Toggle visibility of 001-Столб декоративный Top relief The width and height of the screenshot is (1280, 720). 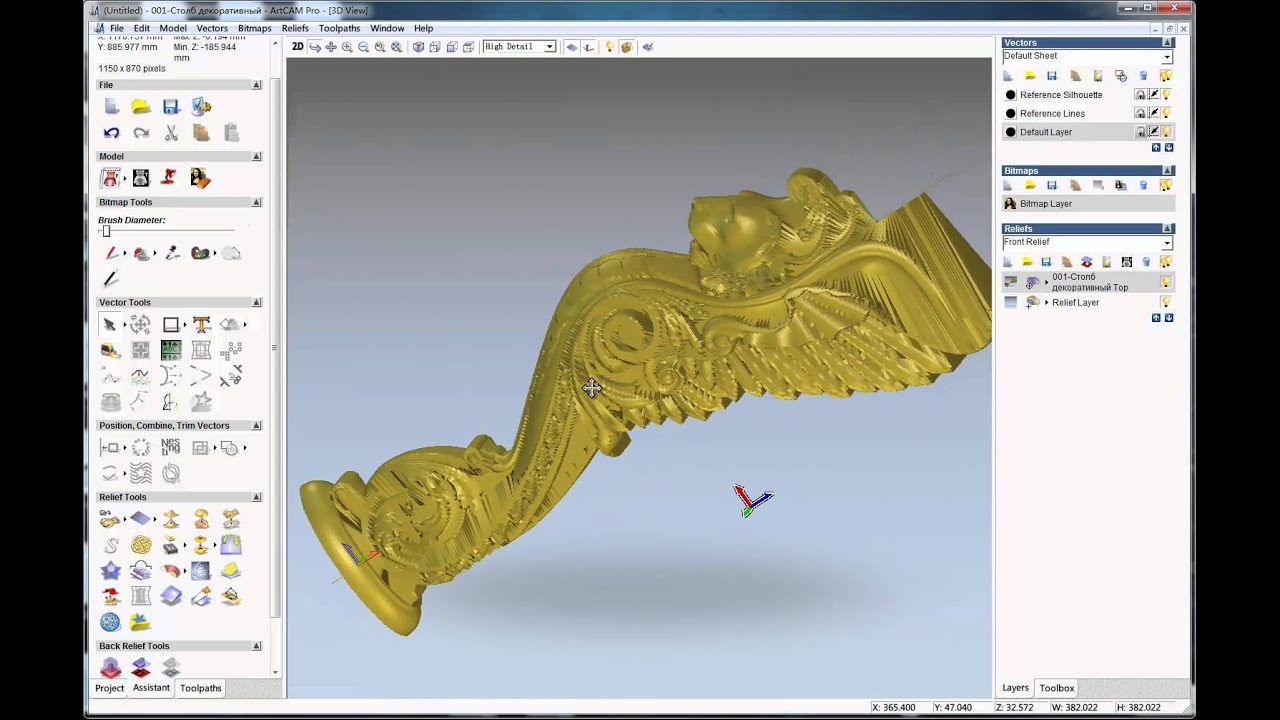coord(1166,282)
